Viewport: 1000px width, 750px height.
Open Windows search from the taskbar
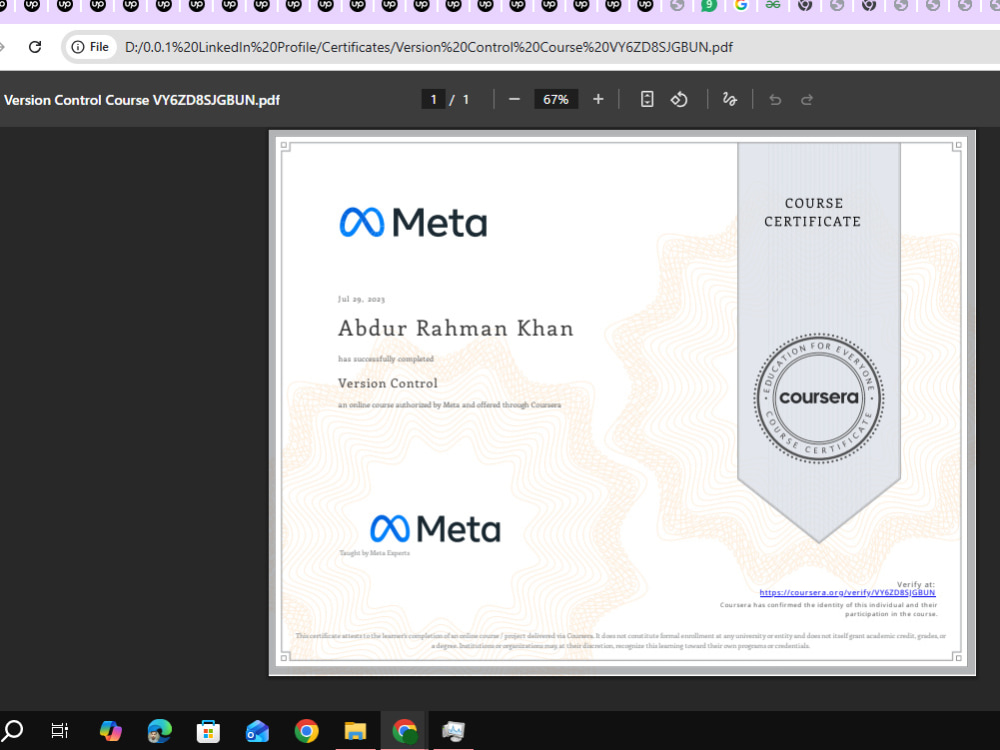coord(12,730)
